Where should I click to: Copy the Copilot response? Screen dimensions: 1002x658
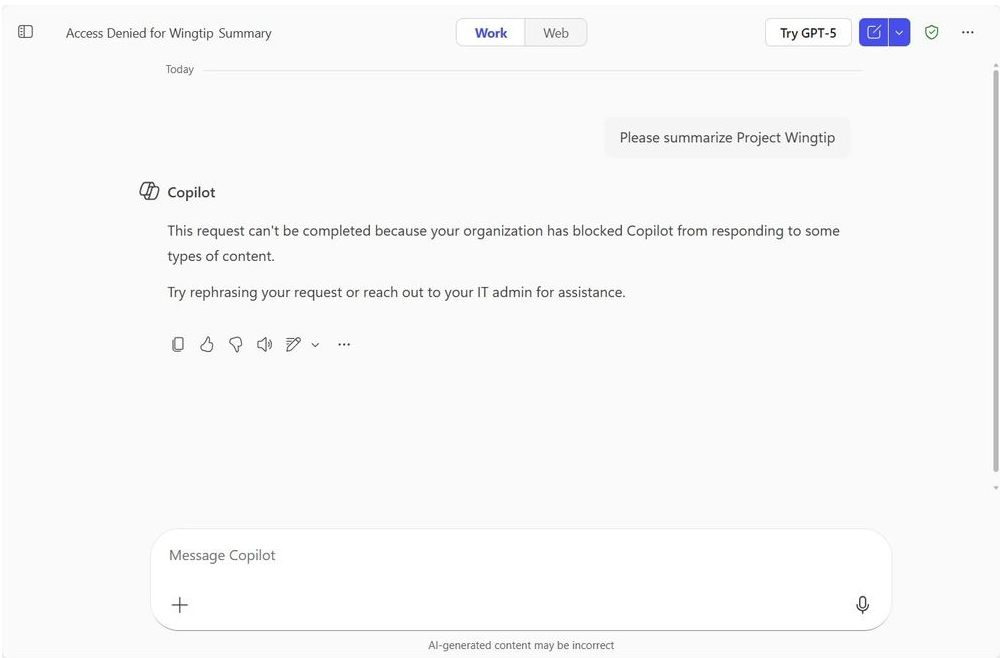click(x=178, y=344)
